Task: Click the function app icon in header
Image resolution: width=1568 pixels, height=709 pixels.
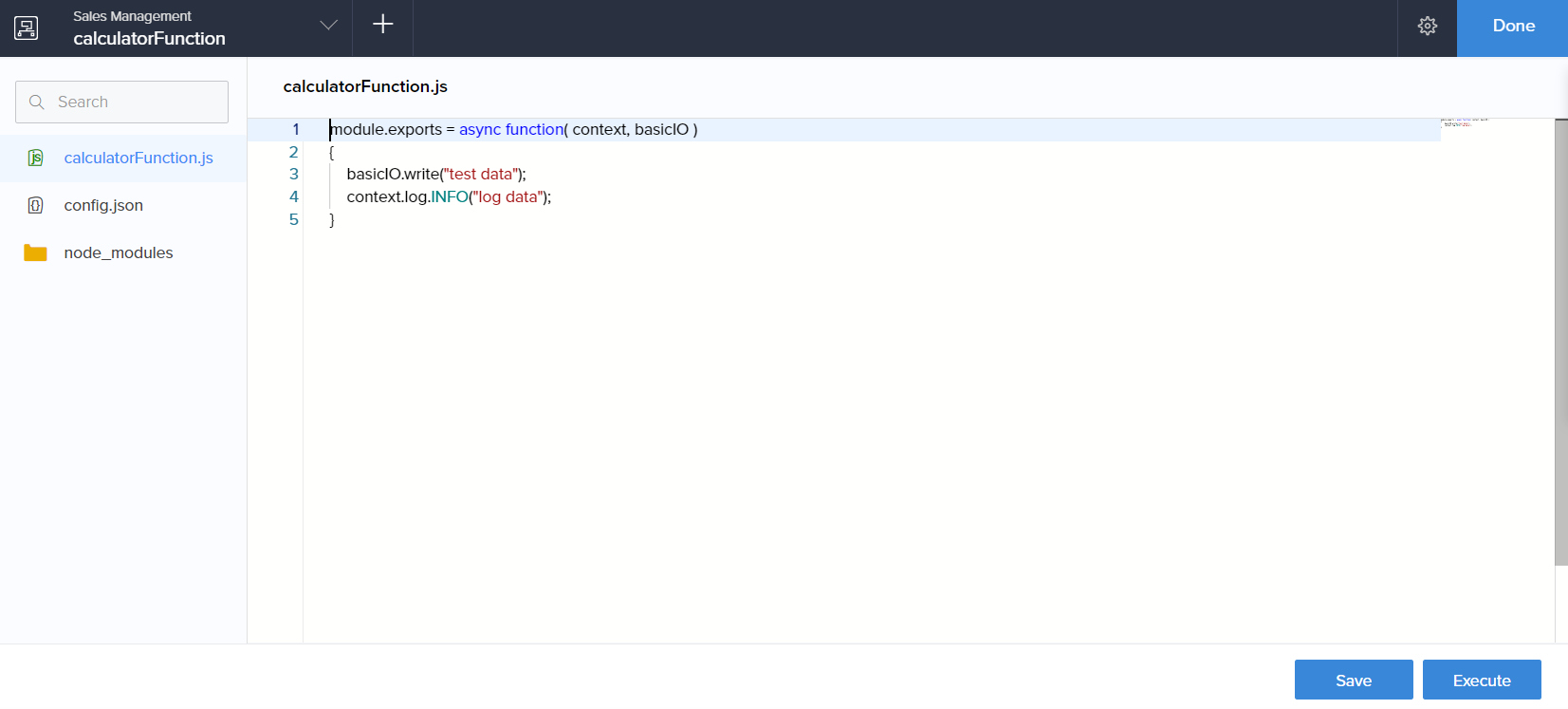Action: [x=27, y=28]
